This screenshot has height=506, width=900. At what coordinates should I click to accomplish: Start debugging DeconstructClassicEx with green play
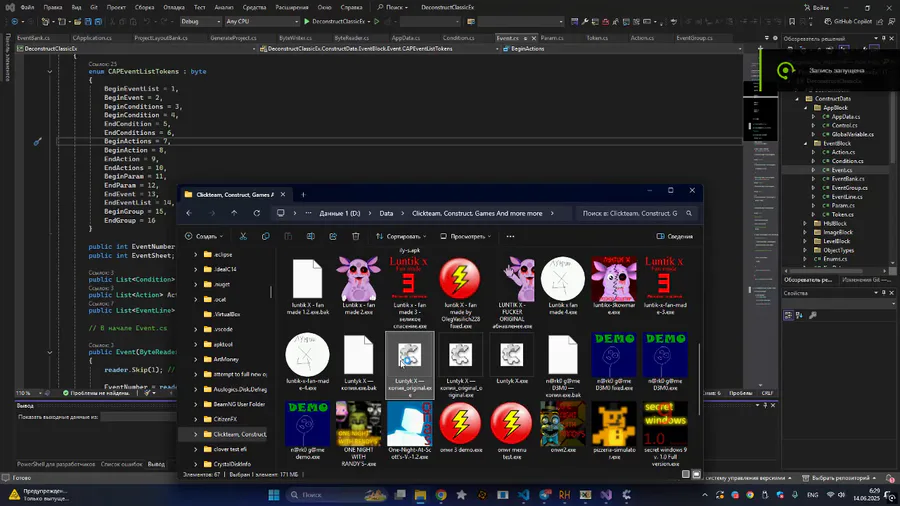coord(307,21)
